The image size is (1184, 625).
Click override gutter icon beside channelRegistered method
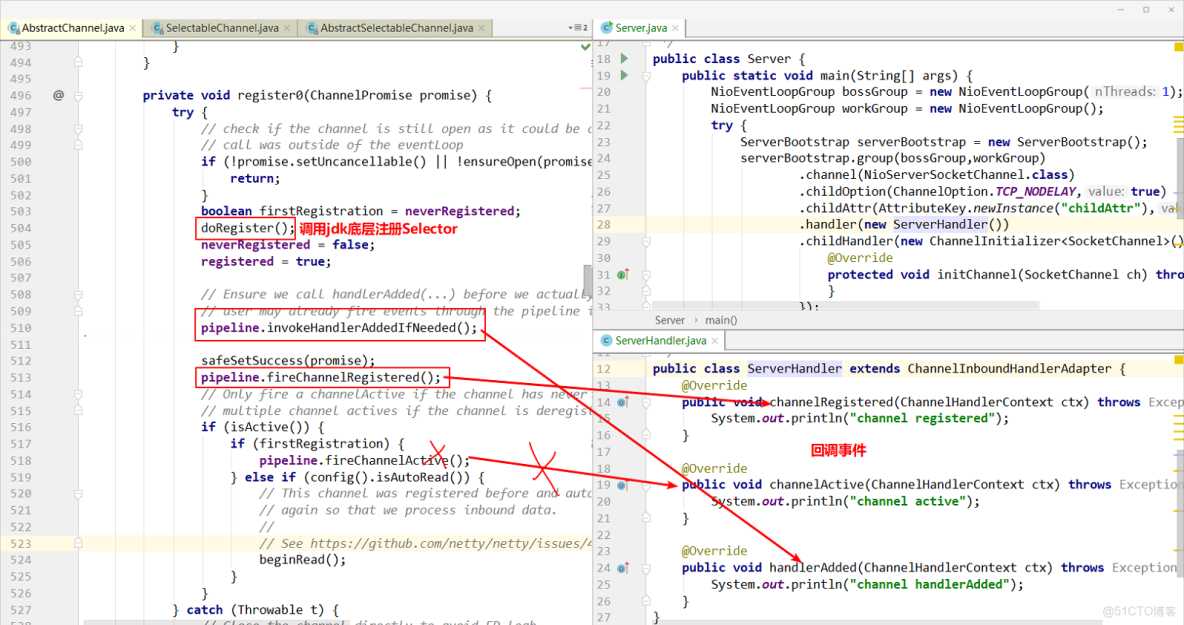(x=622, y=402)
